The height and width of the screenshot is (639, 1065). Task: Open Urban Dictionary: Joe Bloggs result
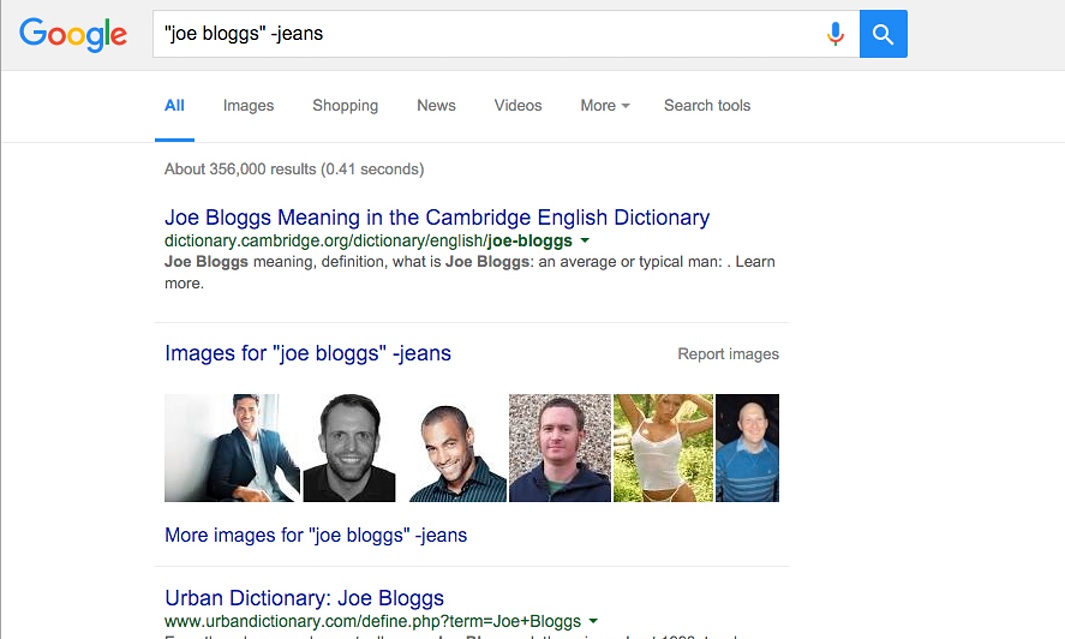click(304, 598)
